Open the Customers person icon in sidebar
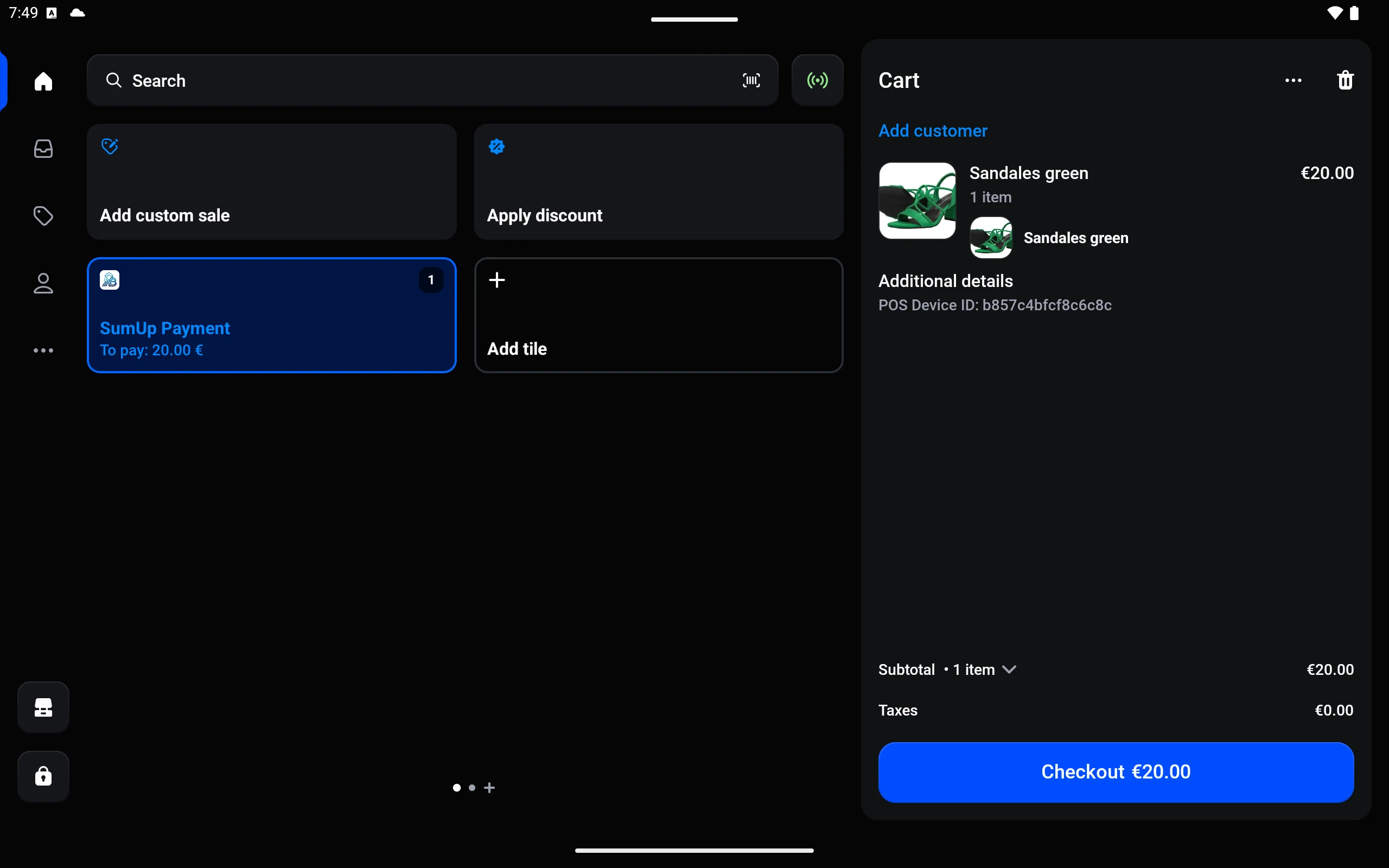Image resolution: width=1389 pixels, height=868 pixels. click(43, 283)
